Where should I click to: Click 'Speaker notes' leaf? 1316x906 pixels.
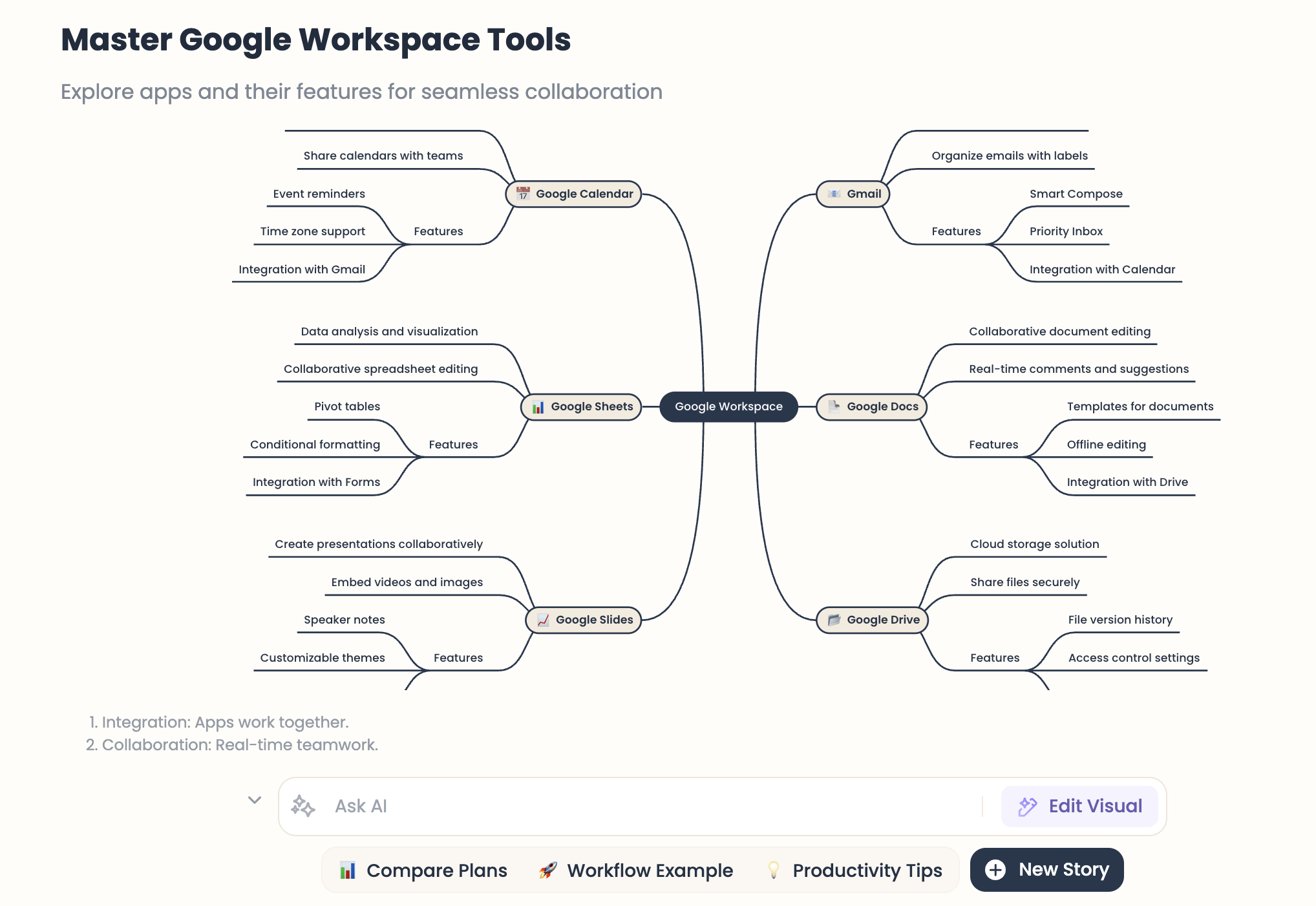tap(345, 620)
